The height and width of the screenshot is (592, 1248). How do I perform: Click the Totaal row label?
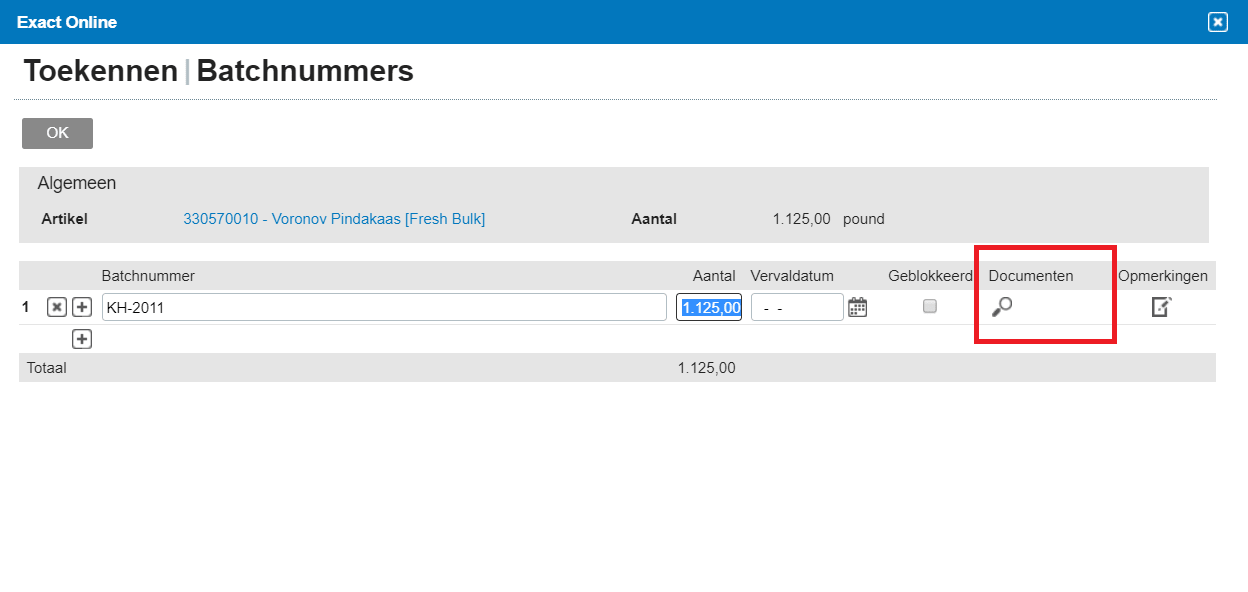click(x=47, y=368)
